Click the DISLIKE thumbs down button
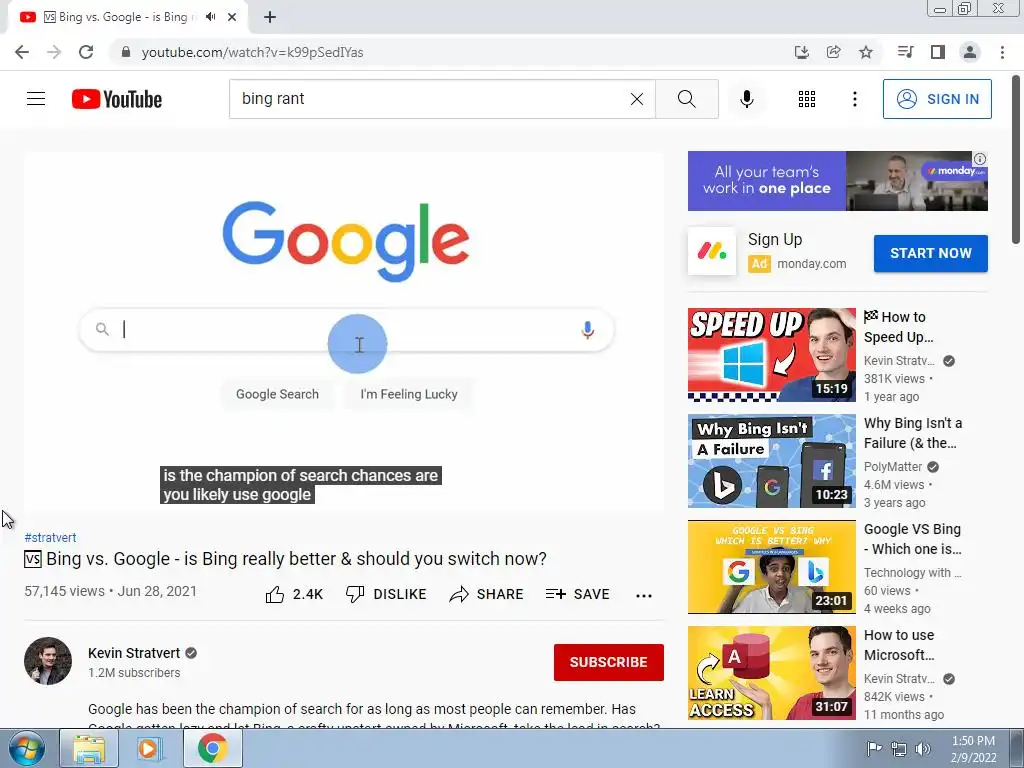The width and height of the screenshot is (1024, 768). [x=386, y=594]
